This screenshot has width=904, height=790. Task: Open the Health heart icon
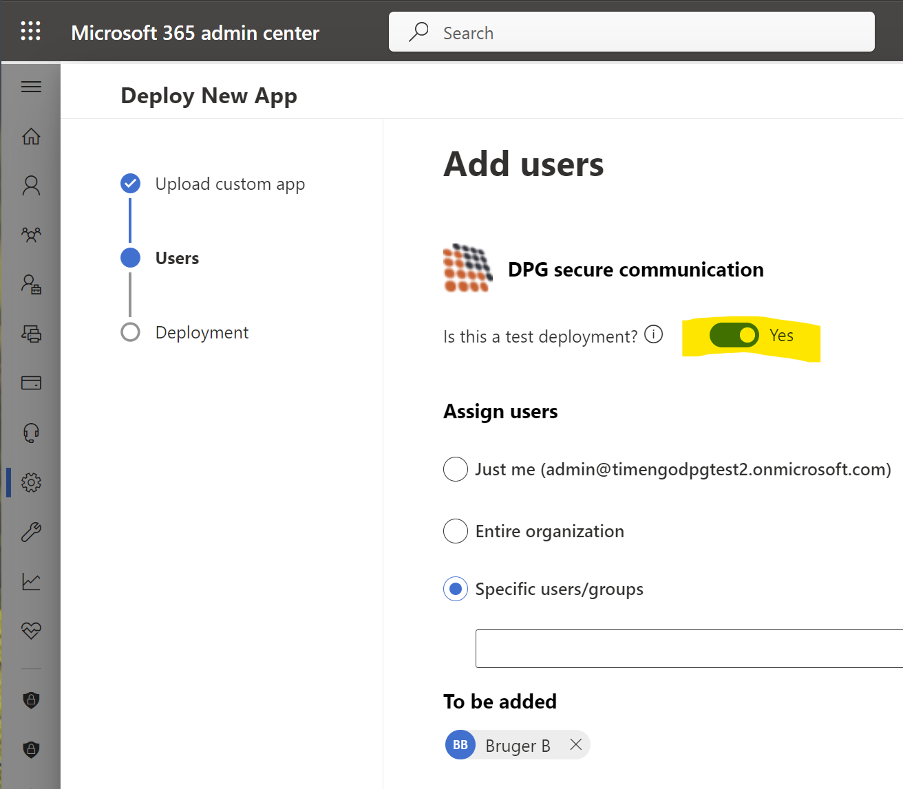(31, 630)
